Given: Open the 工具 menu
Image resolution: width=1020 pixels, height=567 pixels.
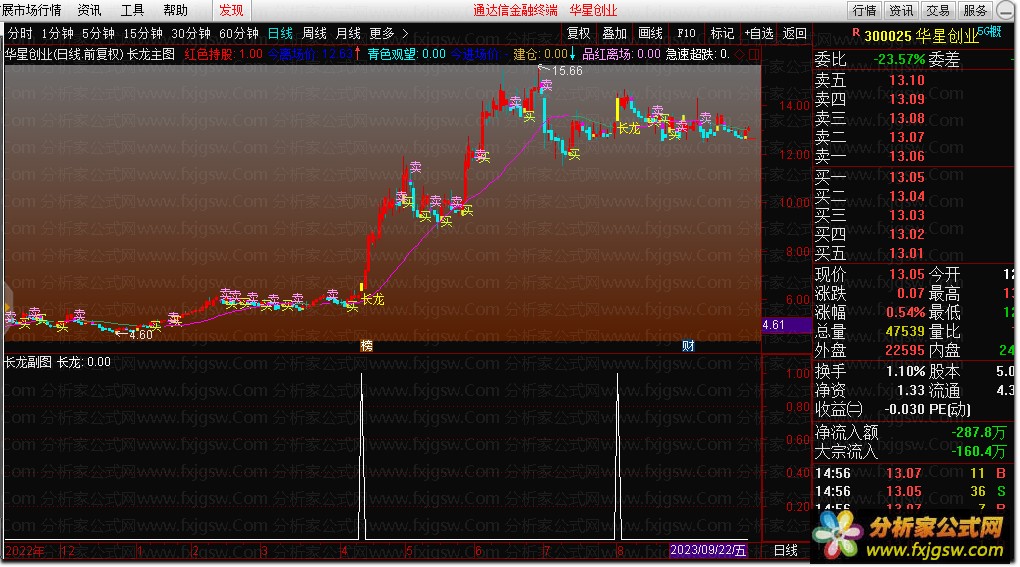Looking at the screenshot, I should (x=132, y=10).
